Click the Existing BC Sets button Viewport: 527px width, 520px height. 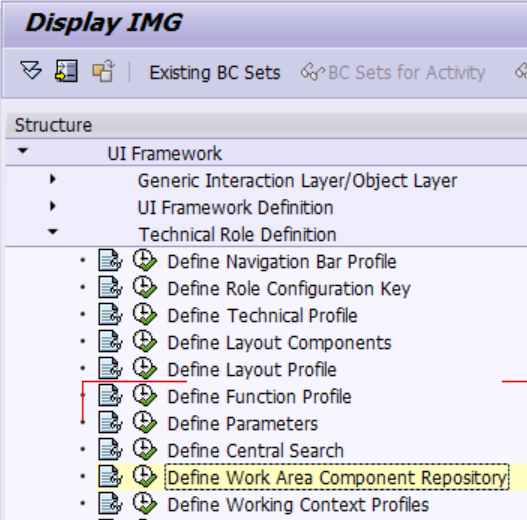click(x=215, y=72)
